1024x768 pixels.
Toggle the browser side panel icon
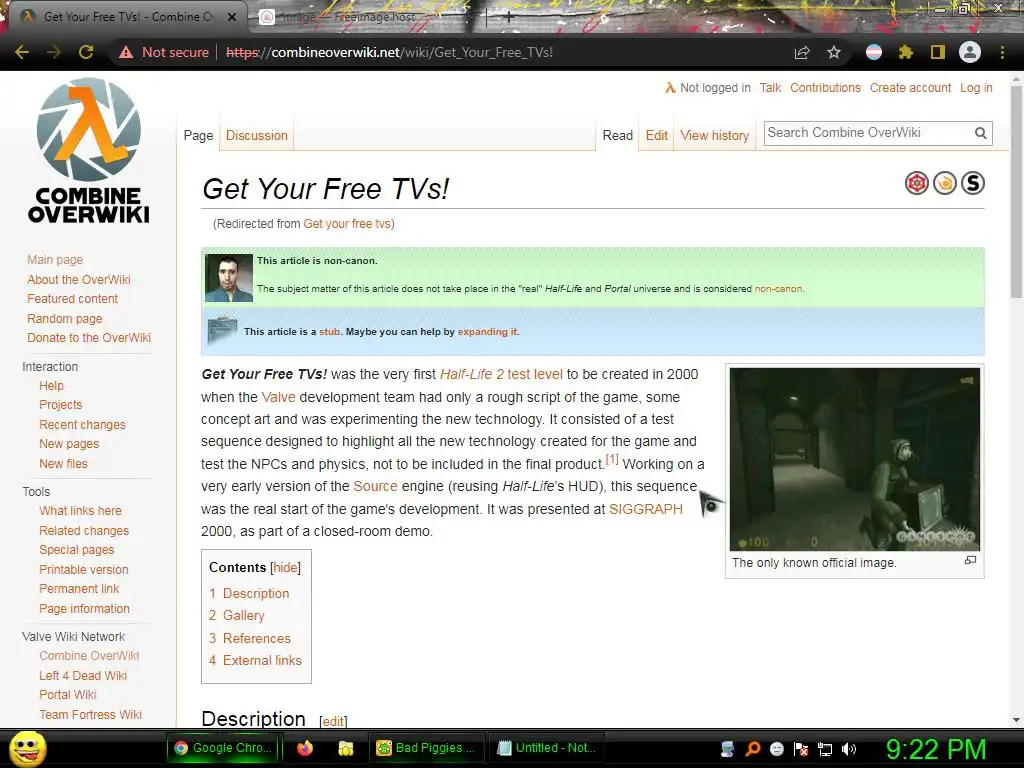click(938, 52)
